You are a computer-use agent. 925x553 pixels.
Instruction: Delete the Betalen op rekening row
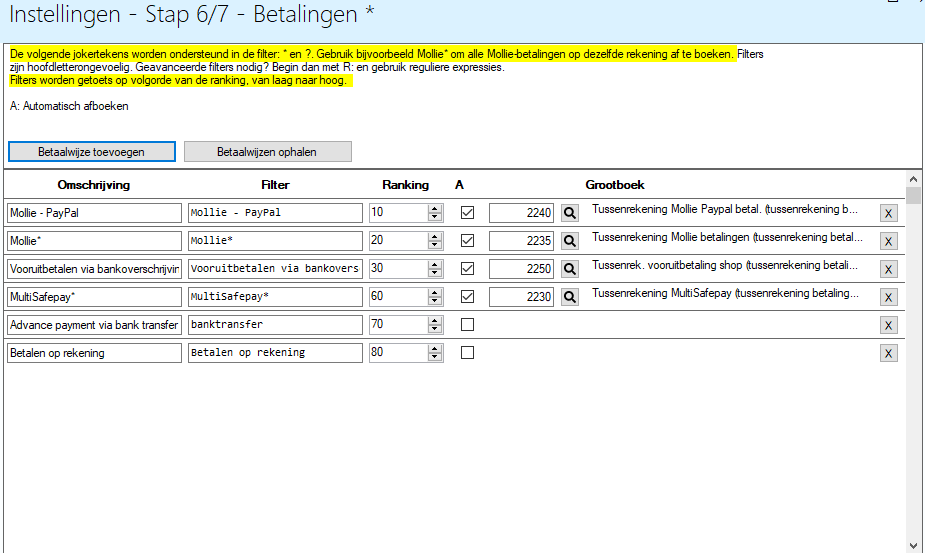point(888,354)
